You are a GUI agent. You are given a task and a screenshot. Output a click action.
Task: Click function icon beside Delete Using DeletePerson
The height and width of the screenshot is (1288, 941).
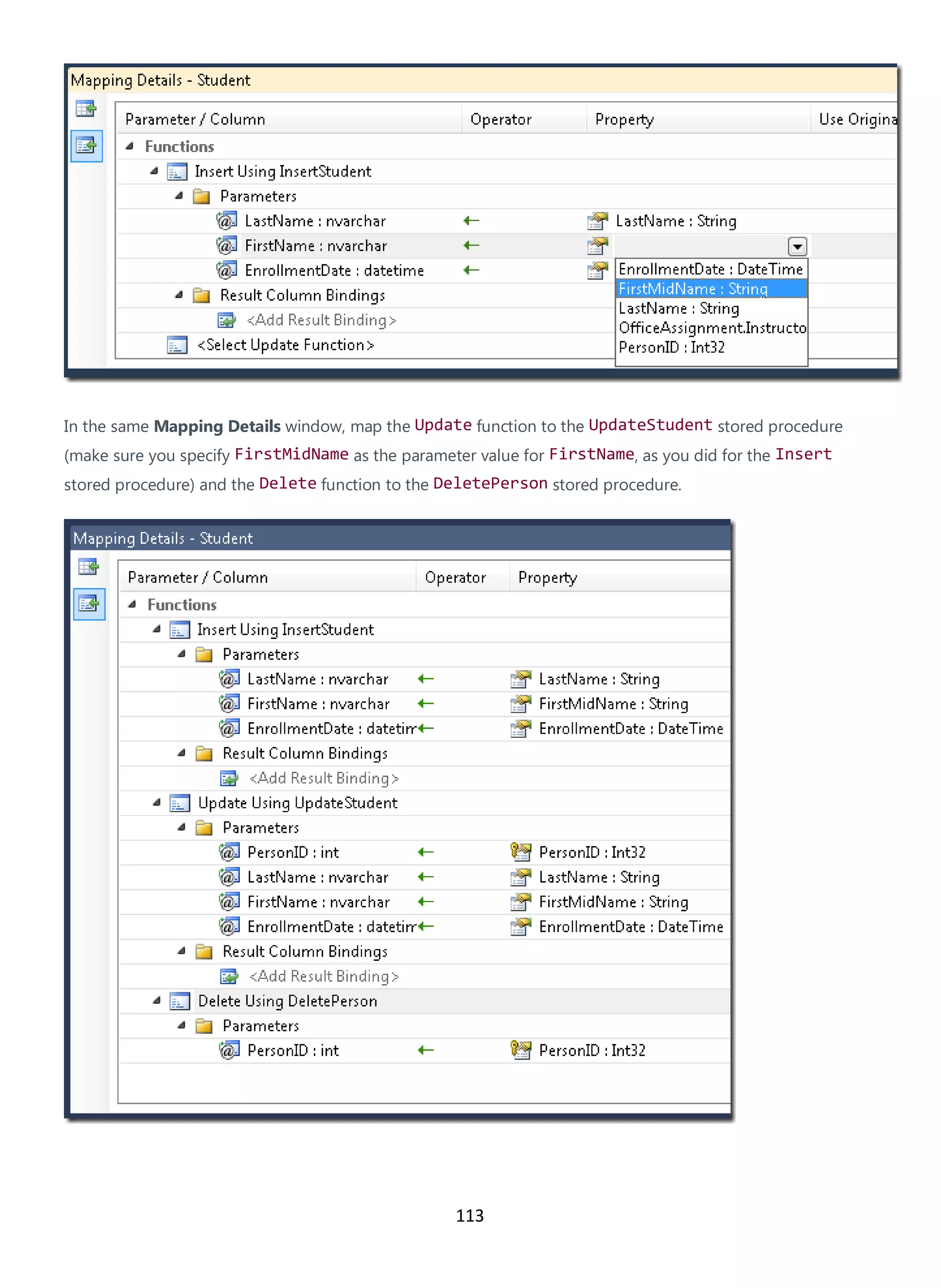180,1001
